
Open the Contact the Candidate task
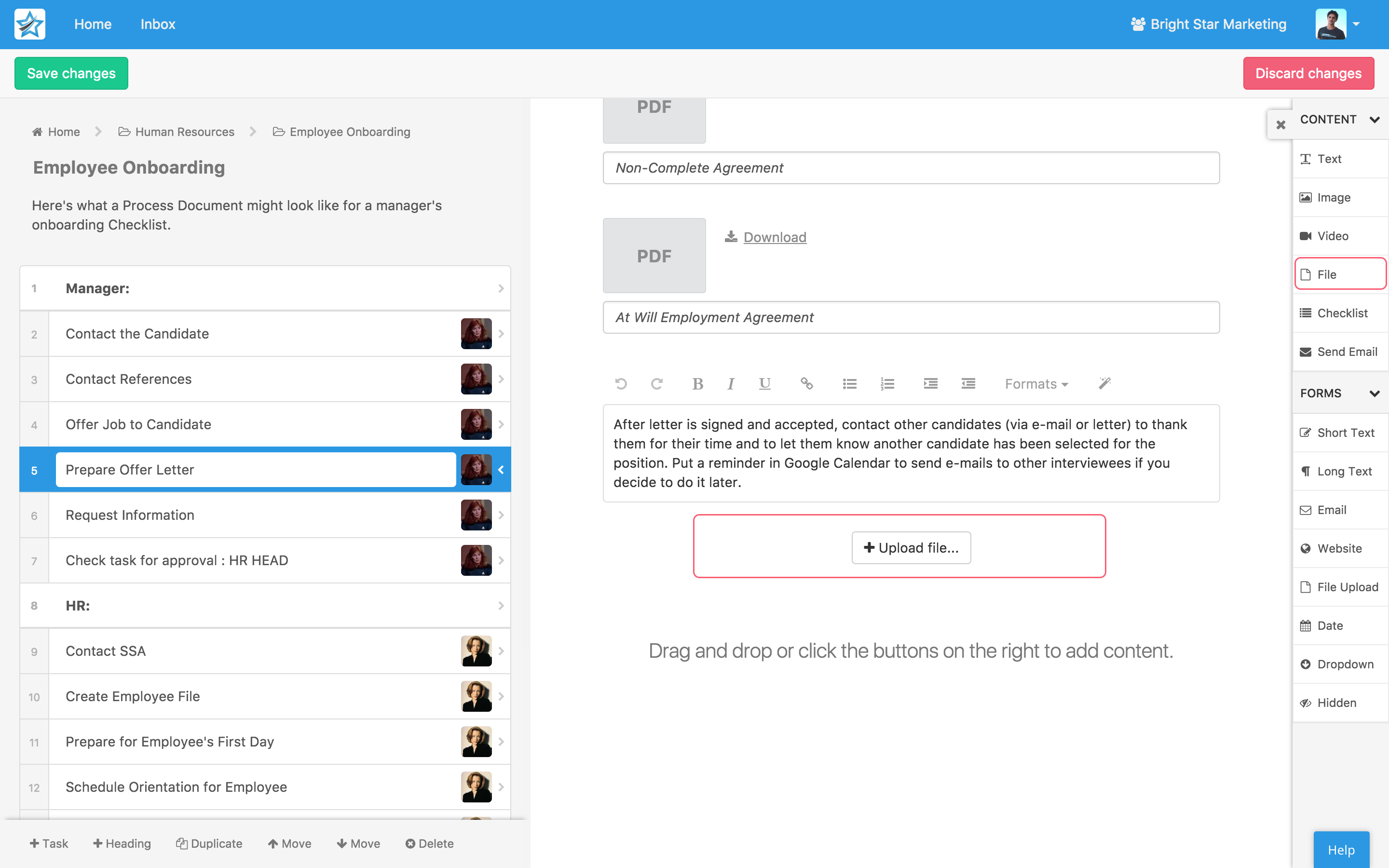click(x=265, y=334)
